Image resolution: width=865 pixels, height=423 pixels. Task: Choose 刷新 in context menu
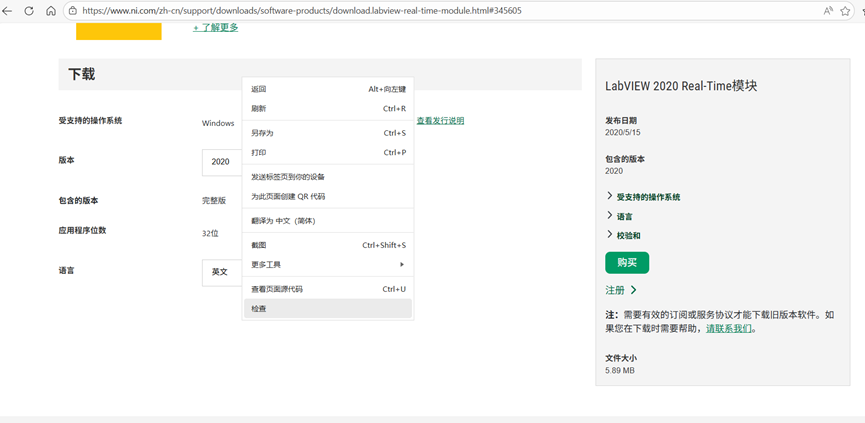(x=328, y=109)
